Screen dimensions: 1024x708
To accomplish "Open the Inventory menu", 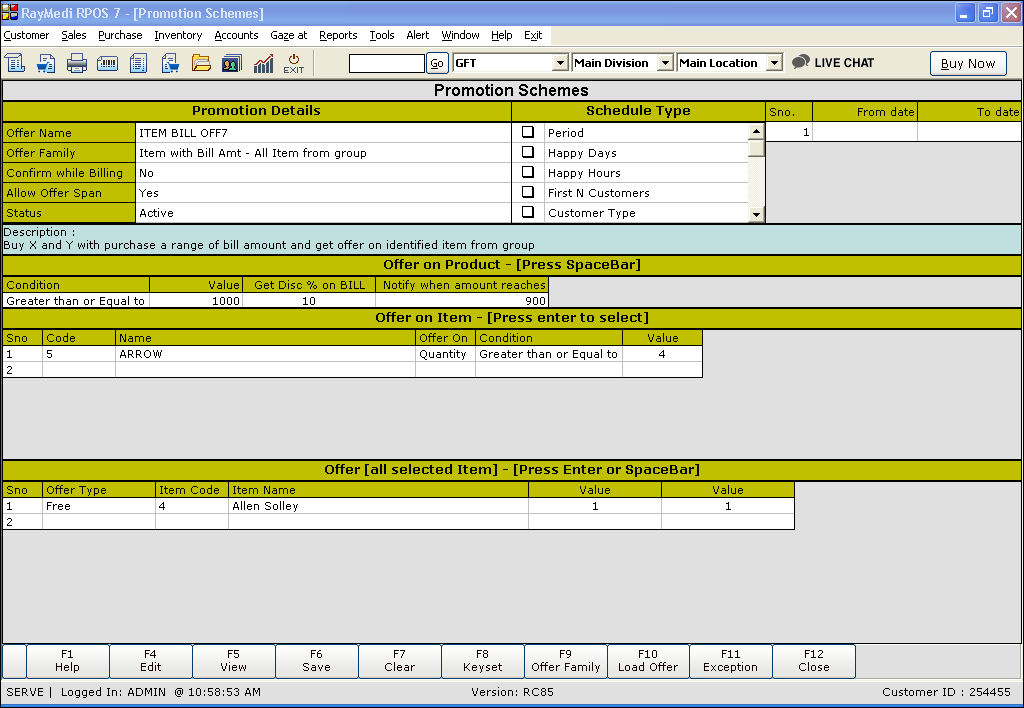I will [x=178, y=35].
